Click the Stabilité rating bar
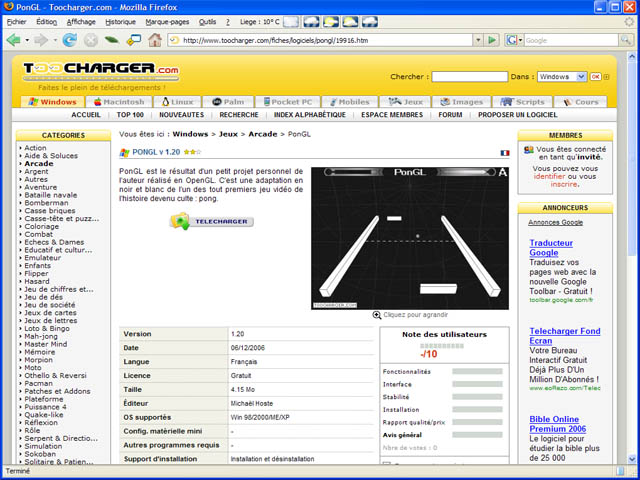The width and height of the screenshot is (640, 480). [x=477, y=397]
